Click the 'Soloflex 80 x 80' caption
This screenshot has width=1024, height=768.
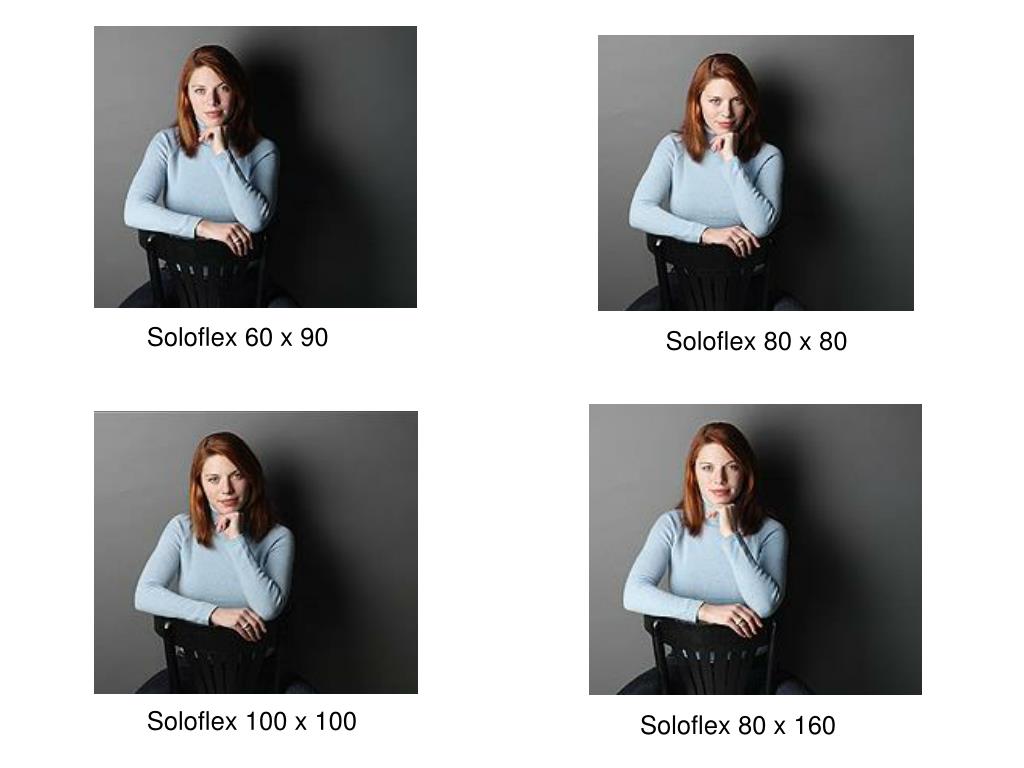tap(756, 342)
